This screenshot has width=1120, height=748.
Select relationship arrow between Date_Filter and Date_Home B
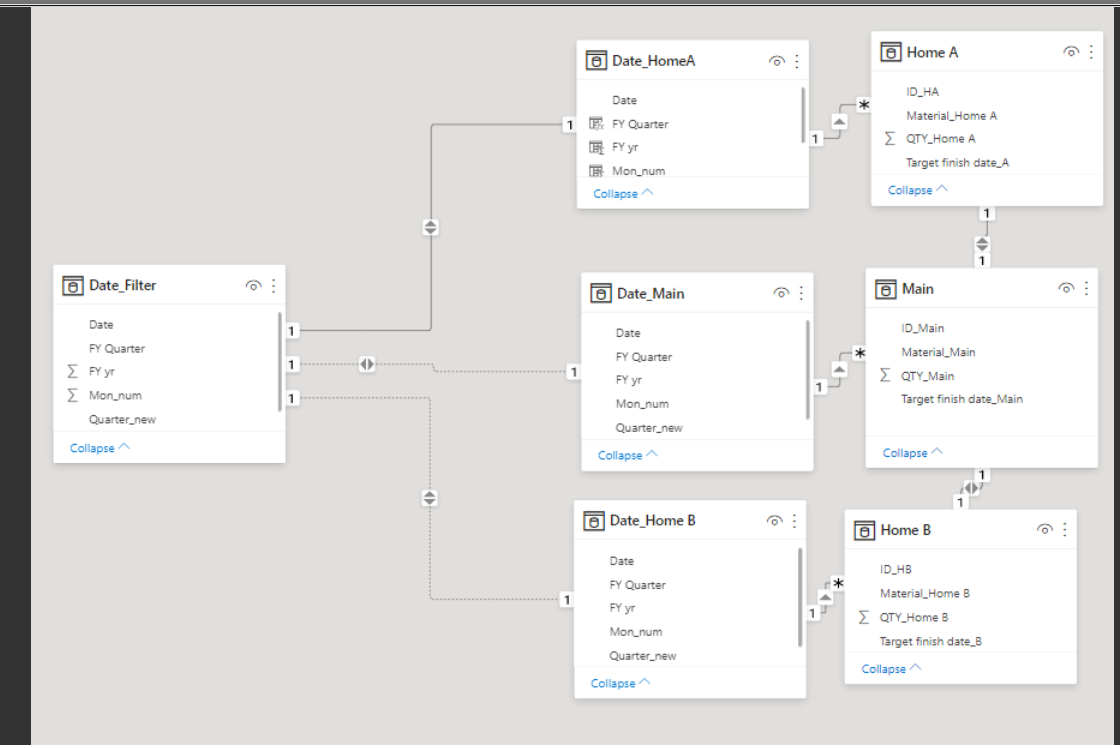[429, 498]
